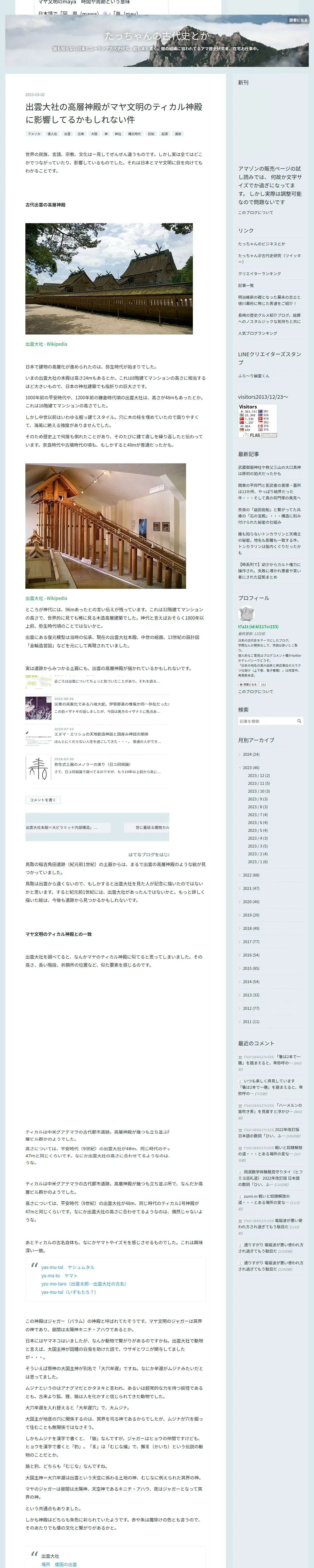The height and width of the screenshot is (1568, 314).
Task: Click the Visitors flag counter widget
Action: pos(257,420)
